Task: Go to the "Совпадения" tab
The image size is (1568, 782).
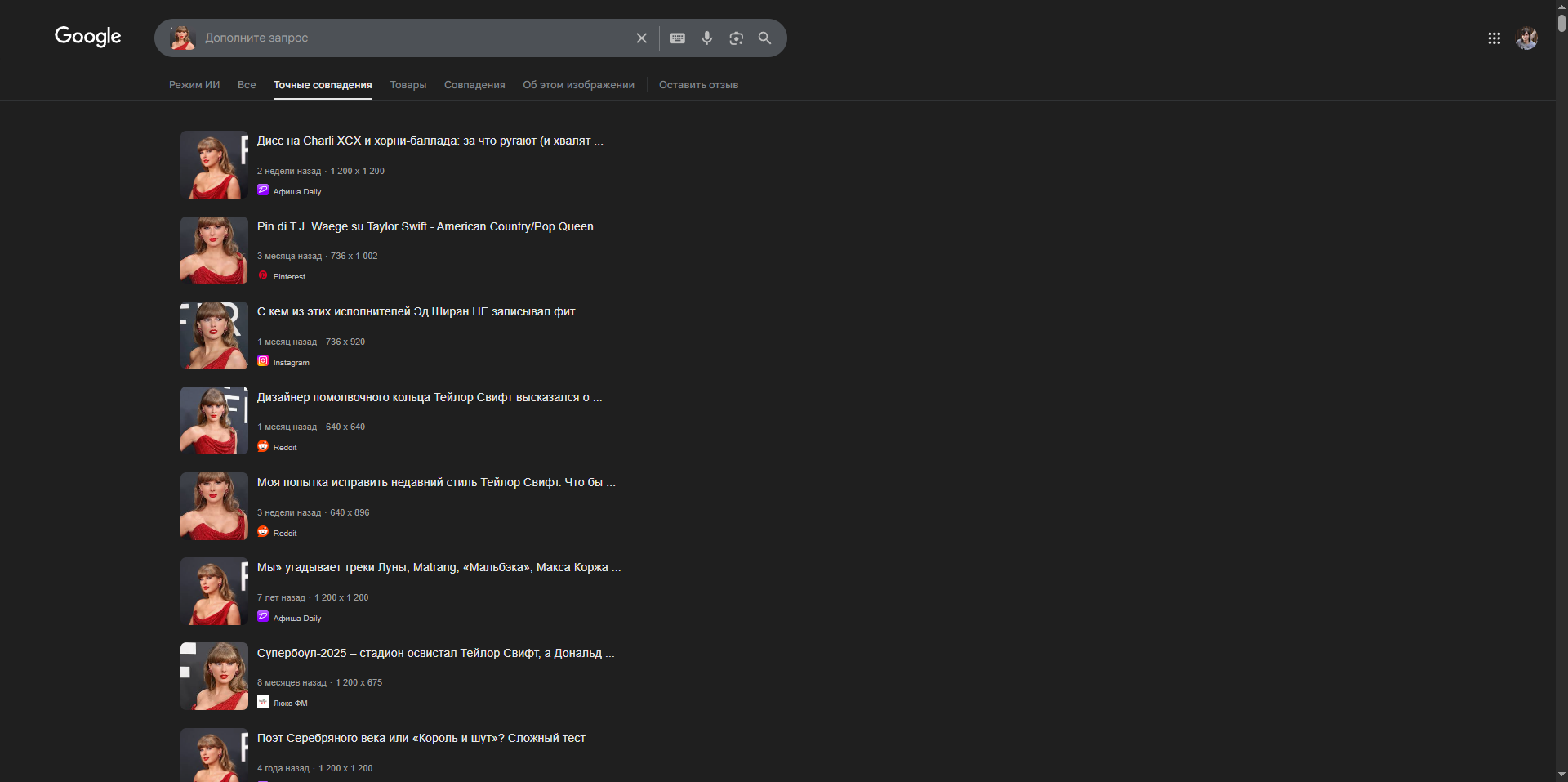Action: (474, 85)
